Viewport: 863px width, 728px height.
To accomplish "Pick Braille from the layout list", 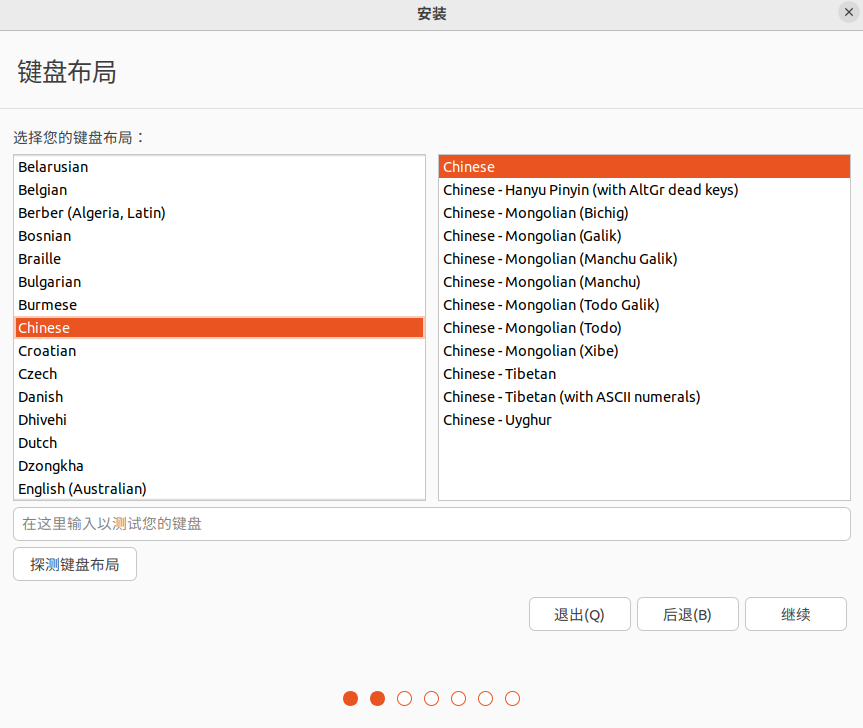I will [219, 259].
